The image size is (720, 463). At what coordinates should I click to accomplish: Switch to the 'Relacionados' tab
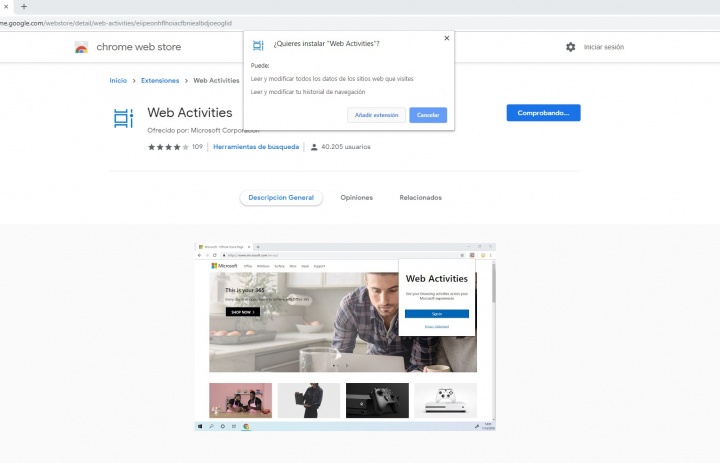point(421,198)
